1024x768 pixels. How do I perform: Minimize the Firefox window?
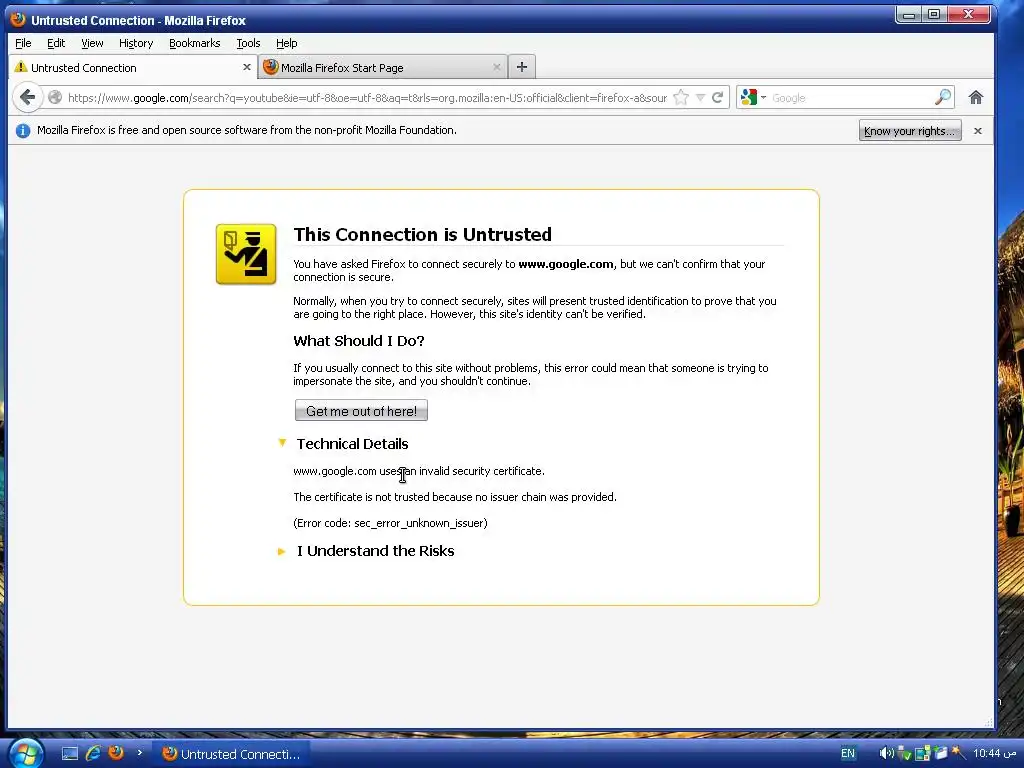[908, 14]
